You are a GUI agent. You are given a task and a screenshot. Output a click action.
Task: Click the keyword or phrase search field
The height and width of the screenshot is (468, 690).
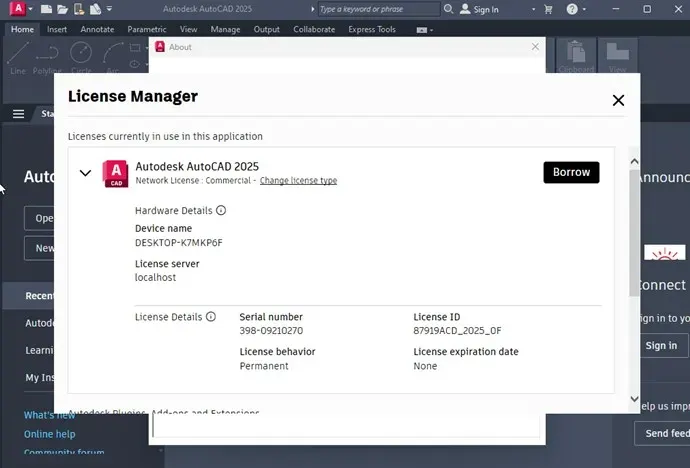378,9
